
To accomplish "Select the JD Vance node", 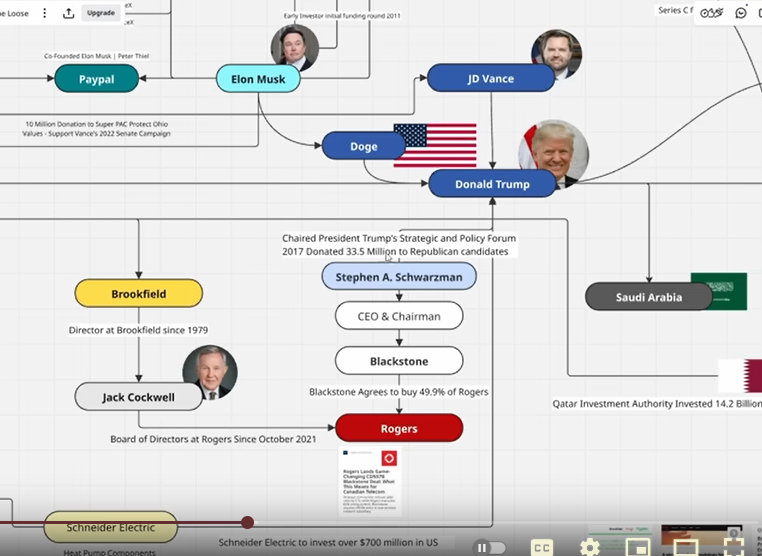I will [491, 78].
